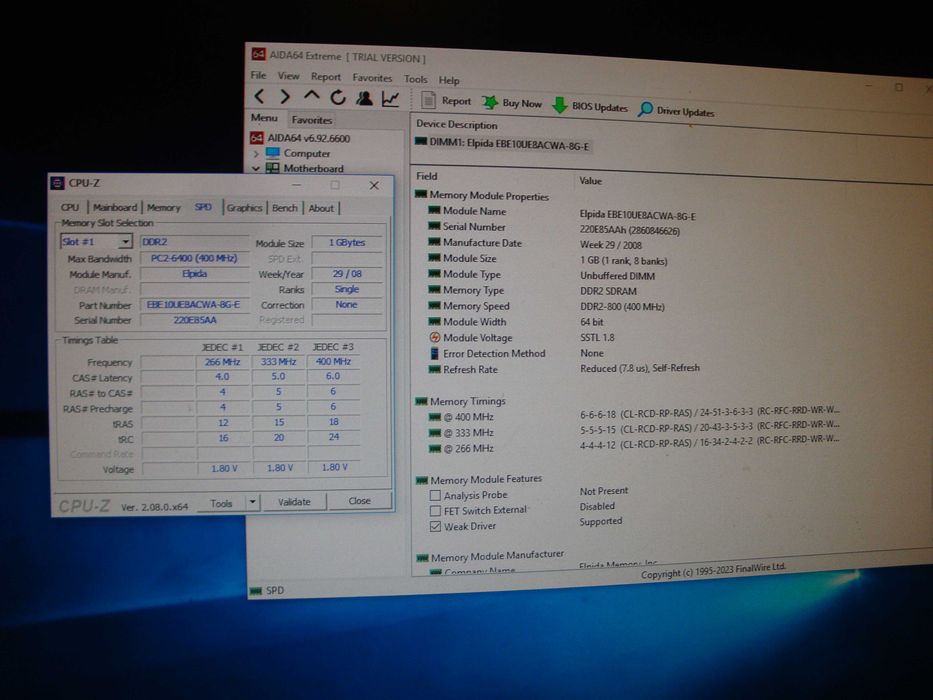Refresh AIDA64 with circular arrow icon
This screenshot has width=933, height=700.
click(337, 98)
